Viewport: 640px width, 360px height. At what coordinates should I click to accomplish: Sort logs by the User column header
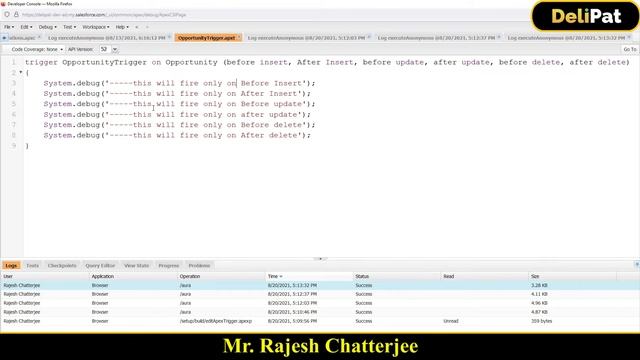(x=45, y=276)
